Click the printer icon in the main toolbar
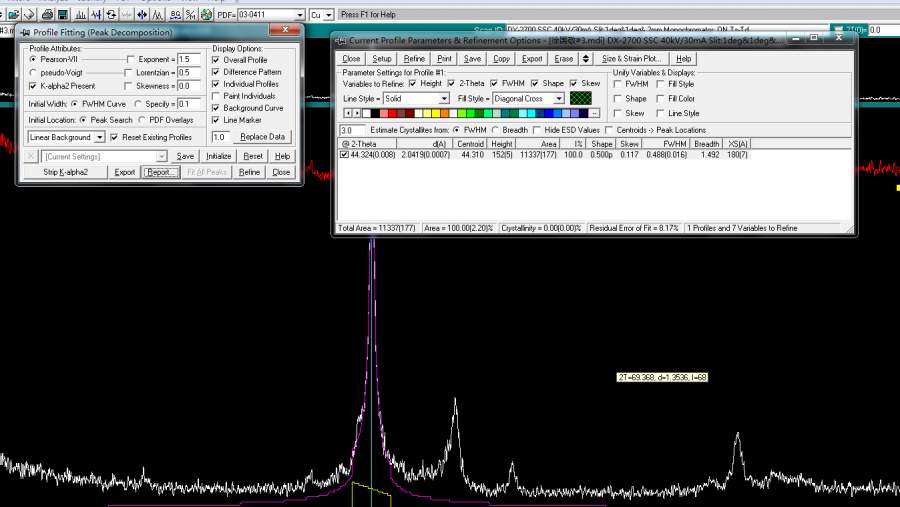Viewport: 900px width, 507px height. coord(47,15)
